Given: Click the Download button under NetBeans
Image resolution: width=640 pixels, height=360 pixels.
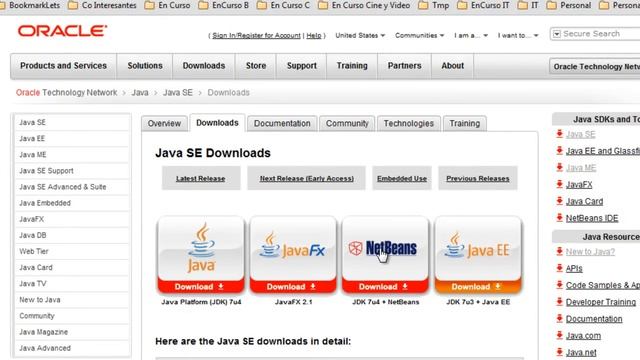Looking at the screenshot, I should pyautogui.click(x=385, y=287).
